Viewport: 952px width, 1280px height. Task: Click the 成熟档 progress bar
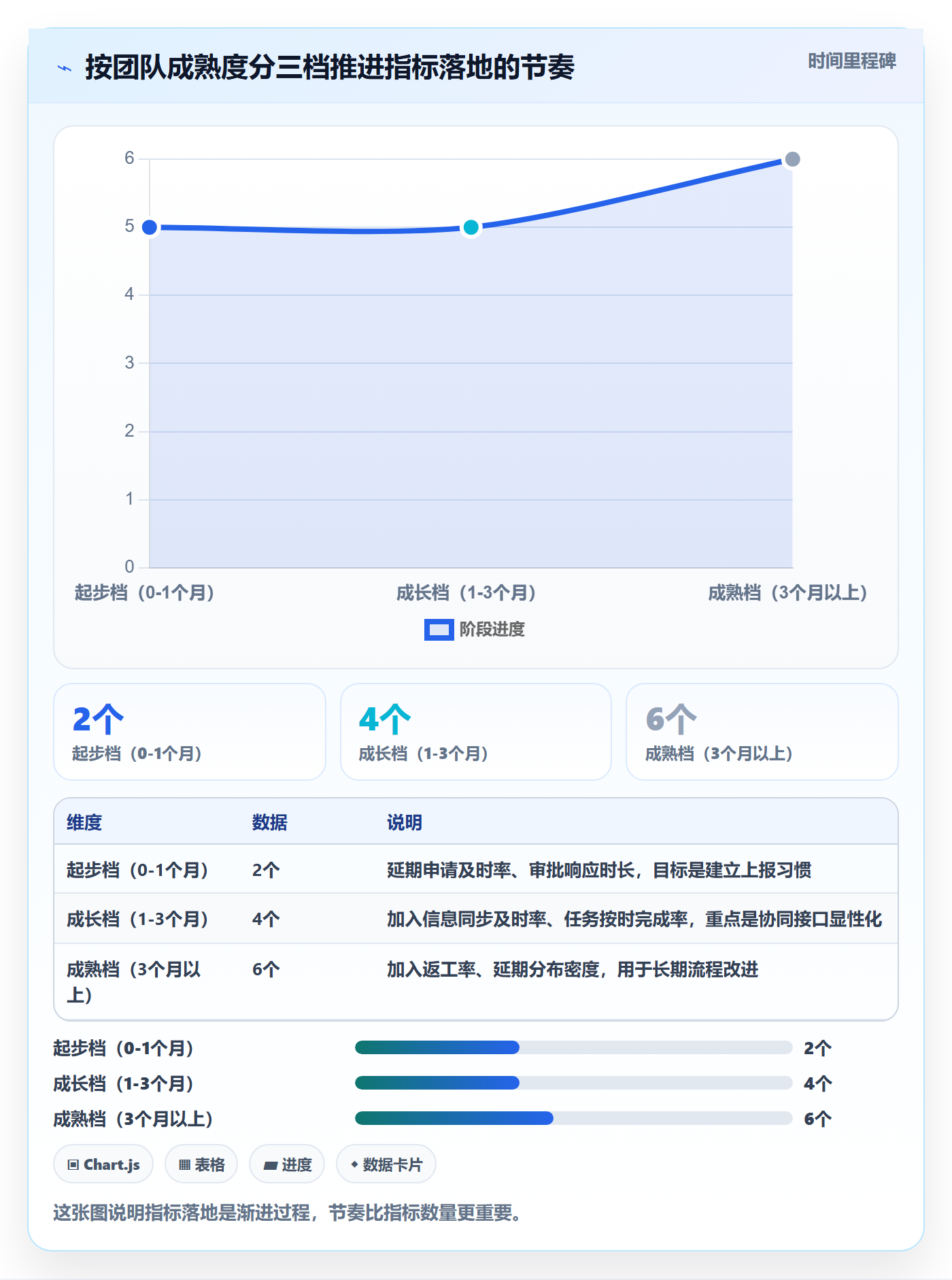573,1118
